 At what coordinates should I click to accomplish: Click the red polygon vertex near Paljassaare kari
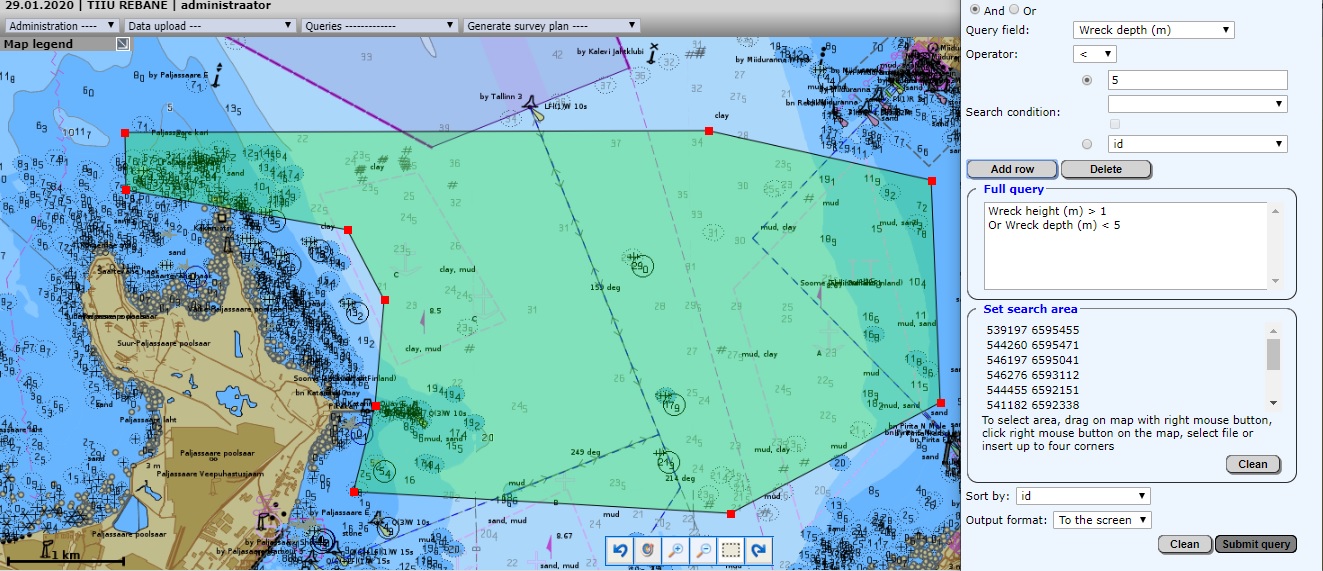point(125,132)
